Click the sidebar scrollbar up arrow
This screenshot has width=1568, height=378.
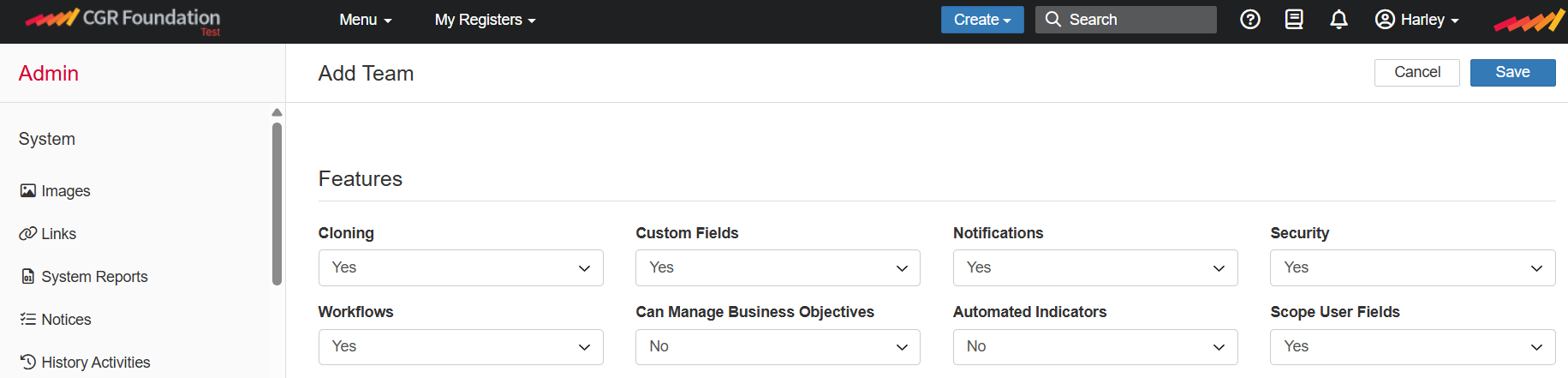click(x=277, y=112)
